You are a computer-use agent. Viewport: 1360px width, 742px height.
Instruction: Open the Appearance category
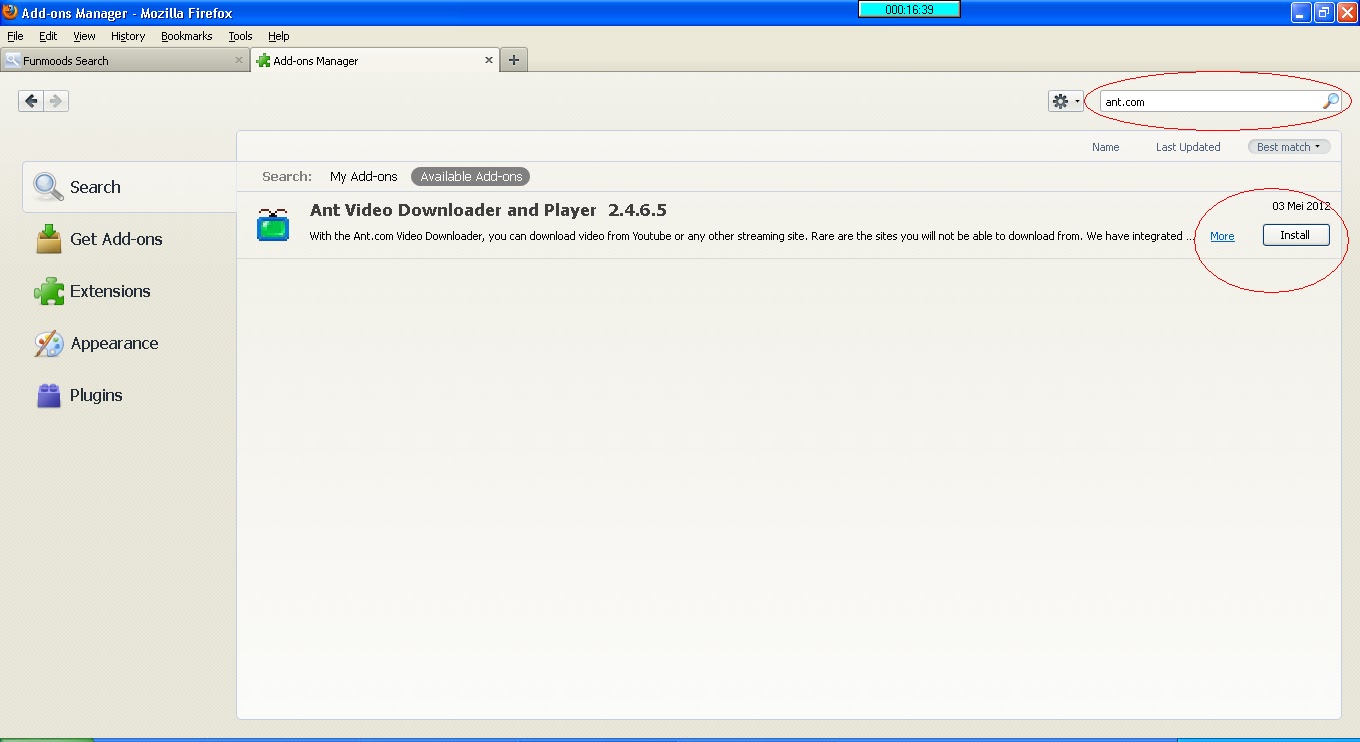130,343
